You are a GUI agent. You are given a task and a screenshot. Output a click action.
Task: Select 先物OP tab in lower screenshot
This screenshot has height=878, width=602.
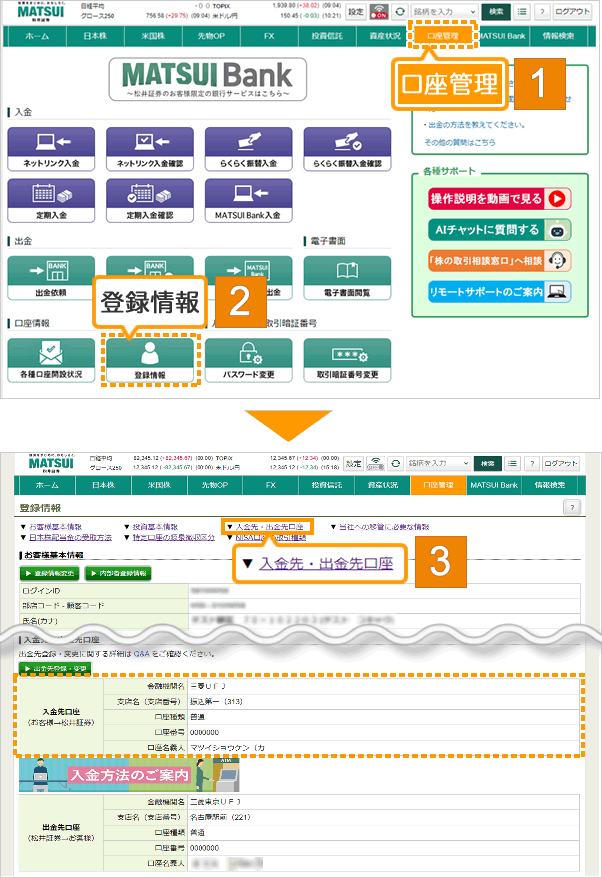tap(215, 485)
